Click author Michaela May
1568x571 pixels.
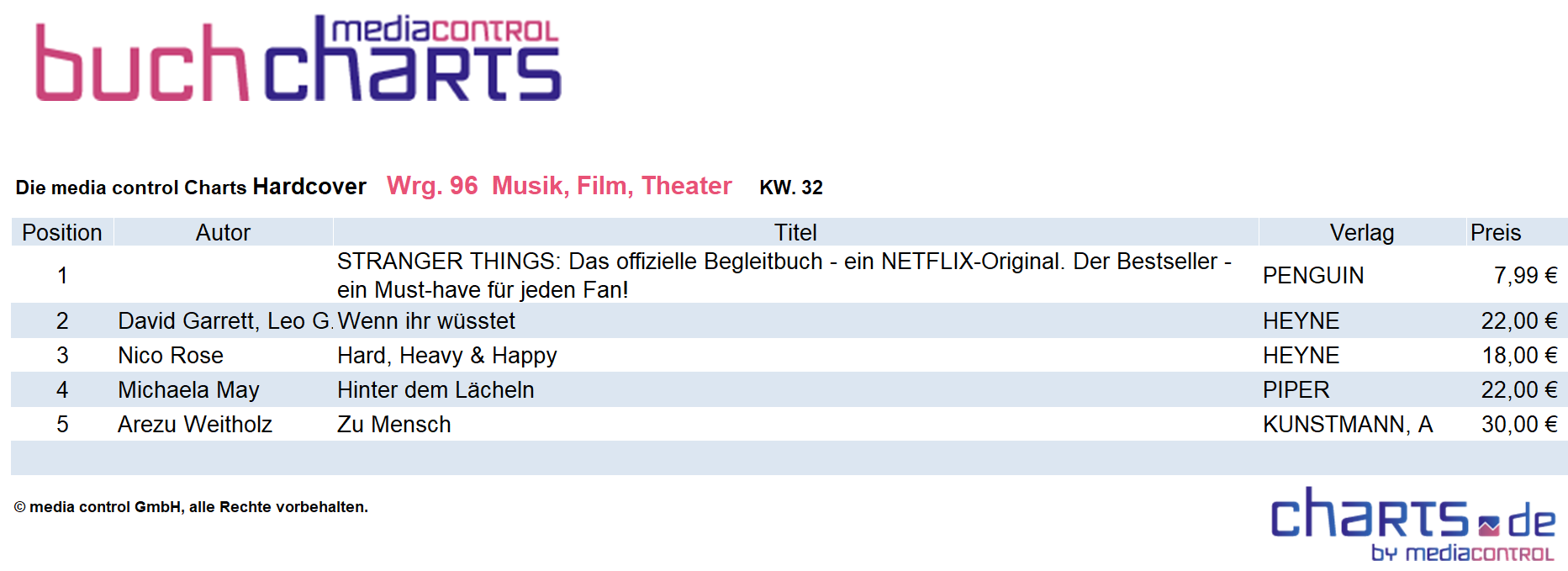pyautogui.click(x=188, y=390)
